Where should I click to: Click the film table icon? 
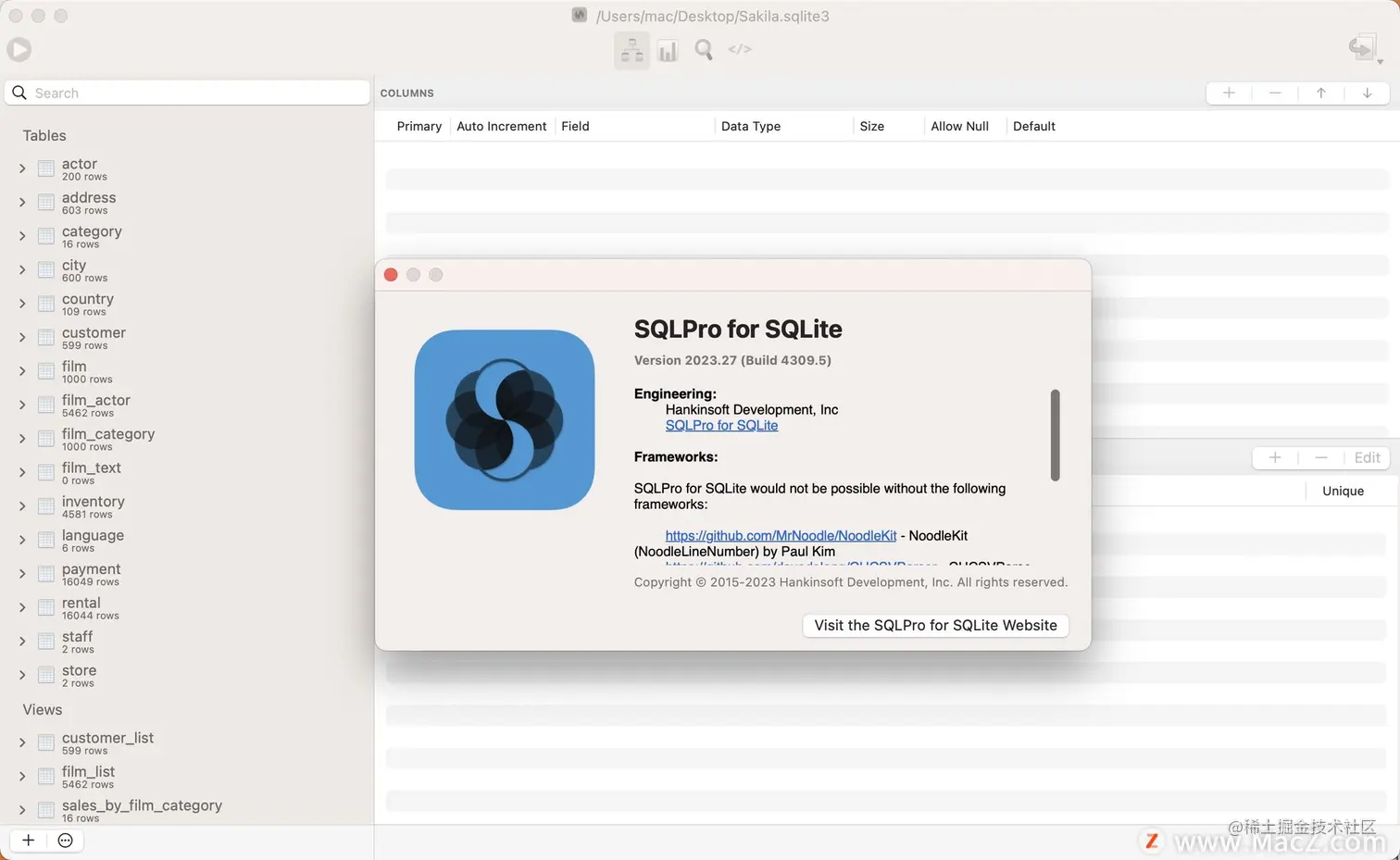click(45, 371)
